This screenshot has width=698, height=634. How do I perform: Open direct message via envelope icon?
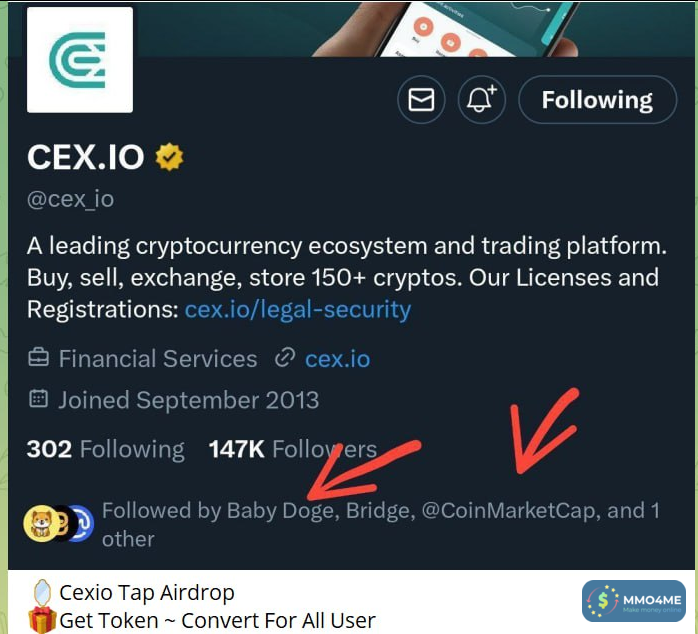click(421, 100)
